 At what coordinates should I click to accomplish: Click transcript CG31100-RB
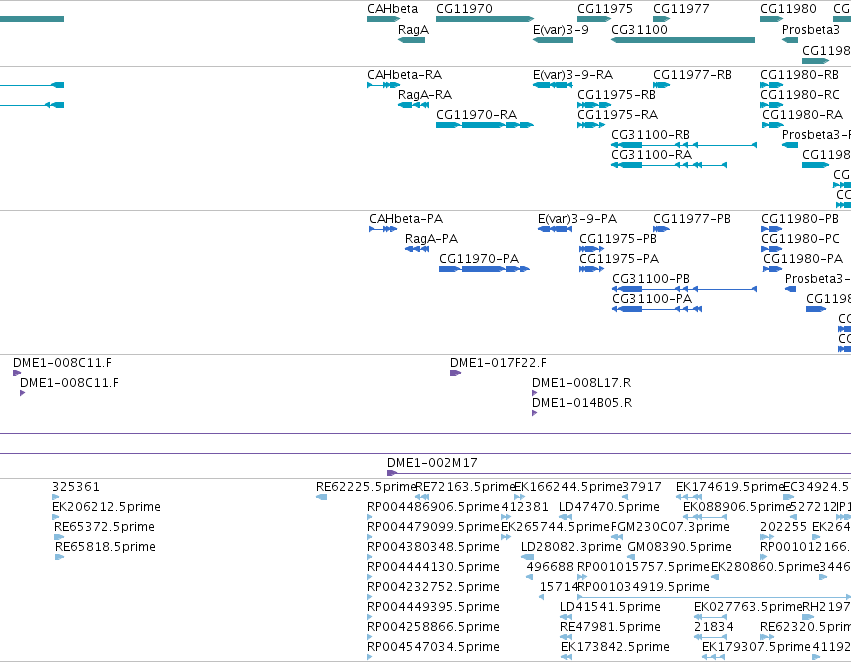pyautogui.click(x=684, y=145)
